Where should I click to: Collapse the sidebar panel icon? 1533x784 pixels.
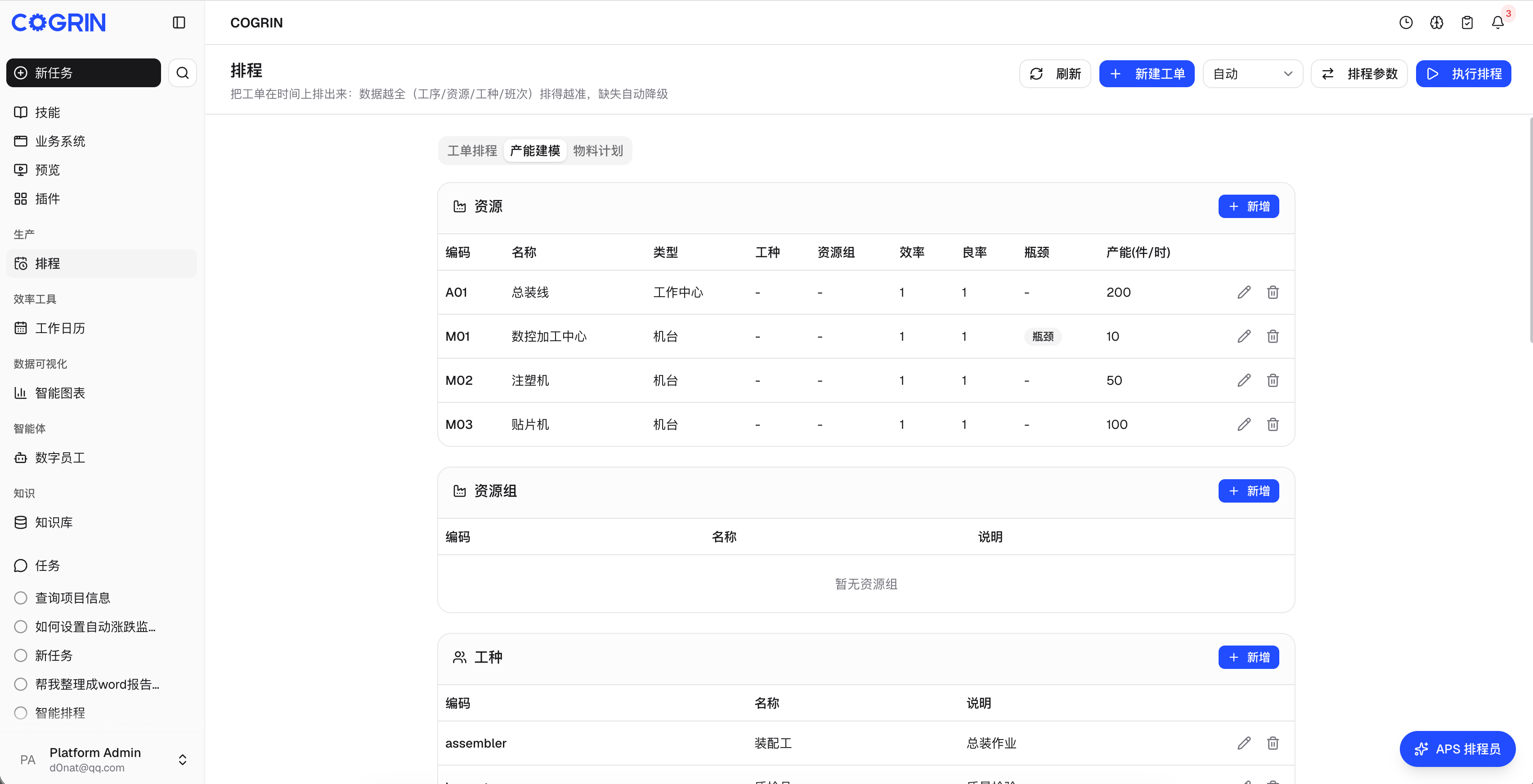(x=179, y=22)
